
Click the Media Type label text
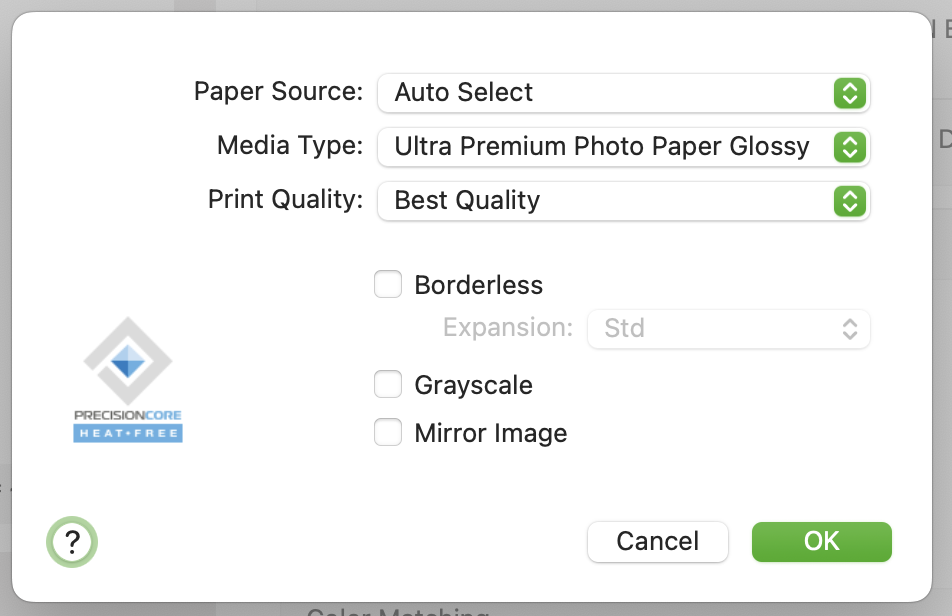[x=290, y=146]
